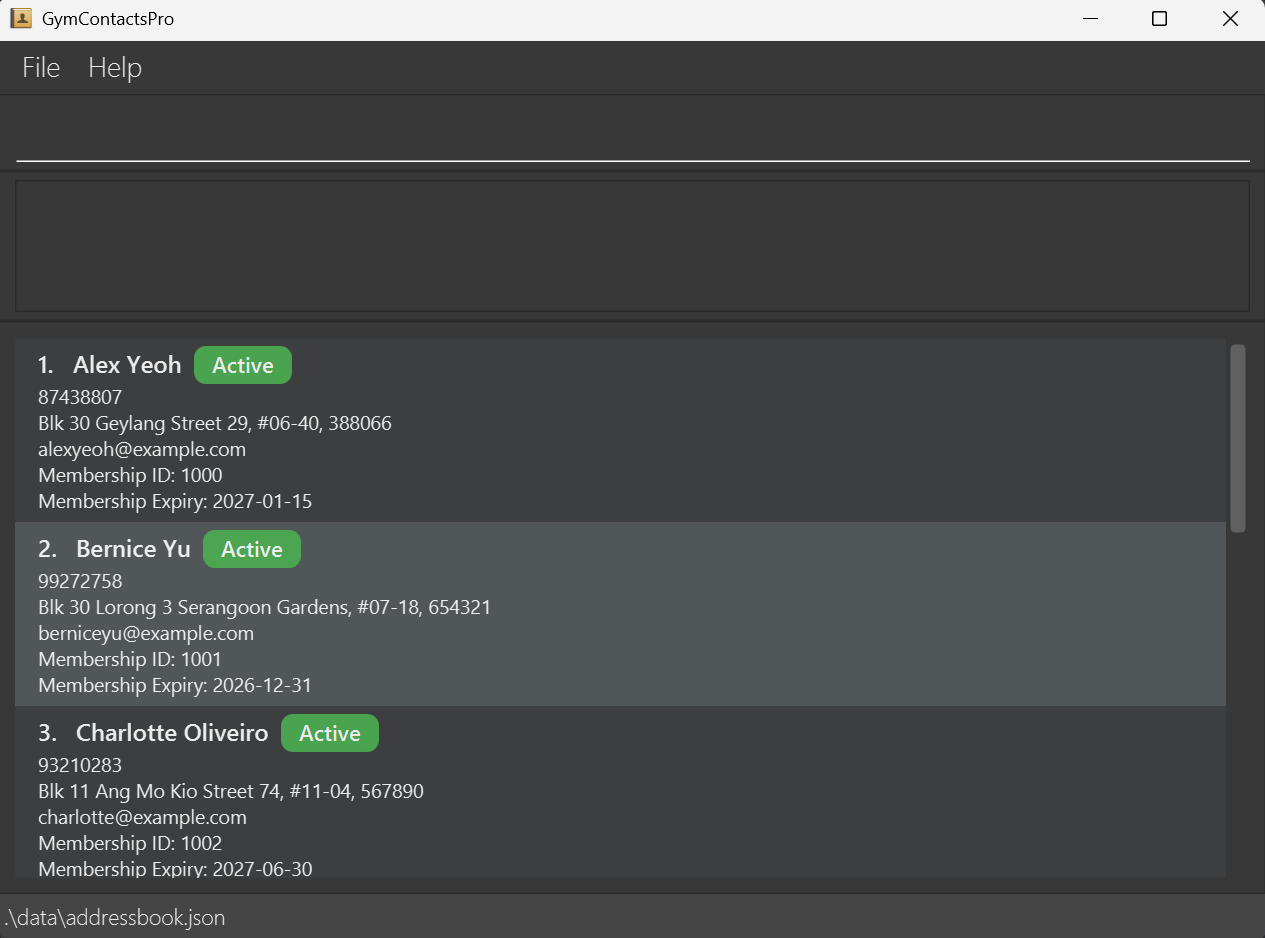This screenshot has height=938, width=1265.
Task: Click Alex Yeoh's green Active badge
Action: 243,366
